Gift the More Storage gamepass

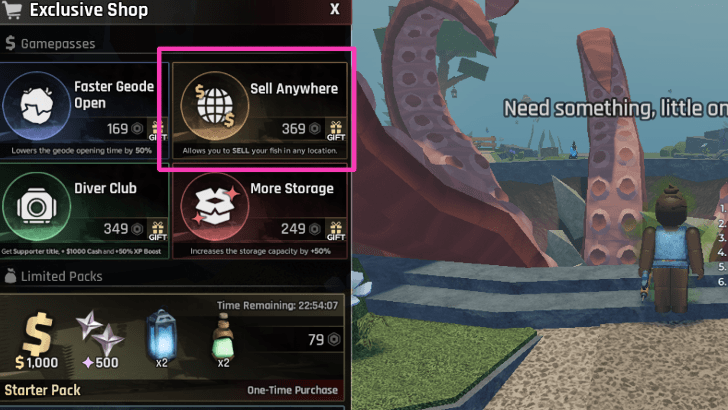336,230
